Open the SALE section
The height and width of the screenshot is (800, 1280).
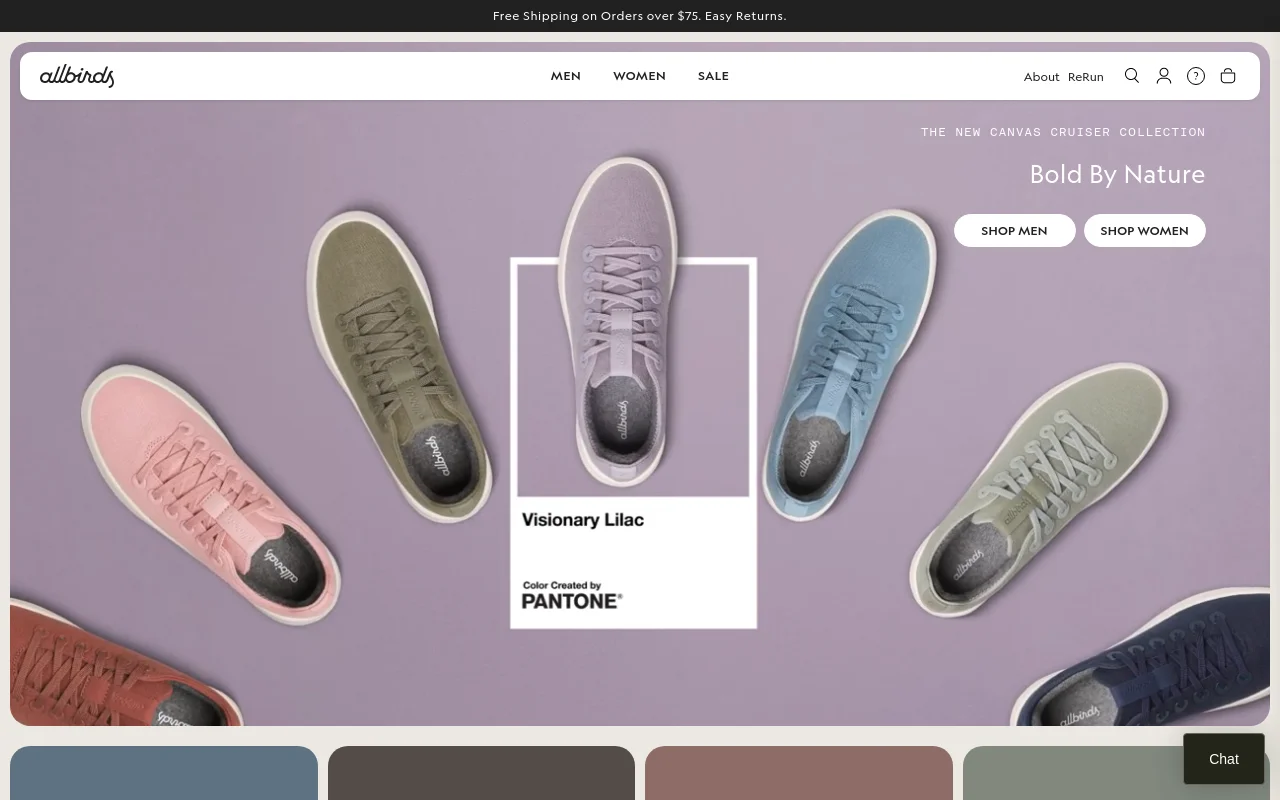click(713, 76)
